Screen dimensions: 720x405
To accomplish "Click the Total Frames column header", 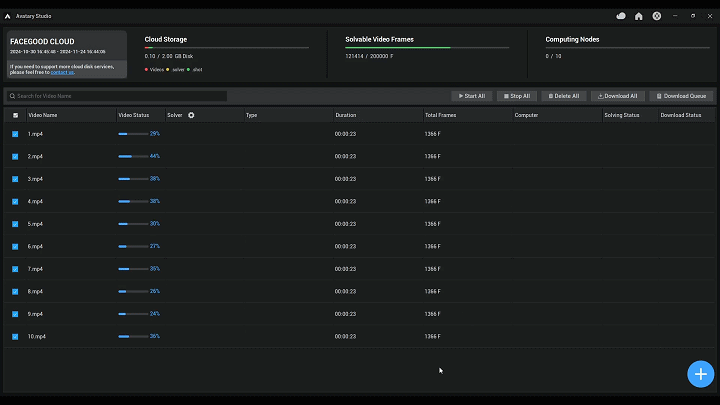I will click(440, 115).
